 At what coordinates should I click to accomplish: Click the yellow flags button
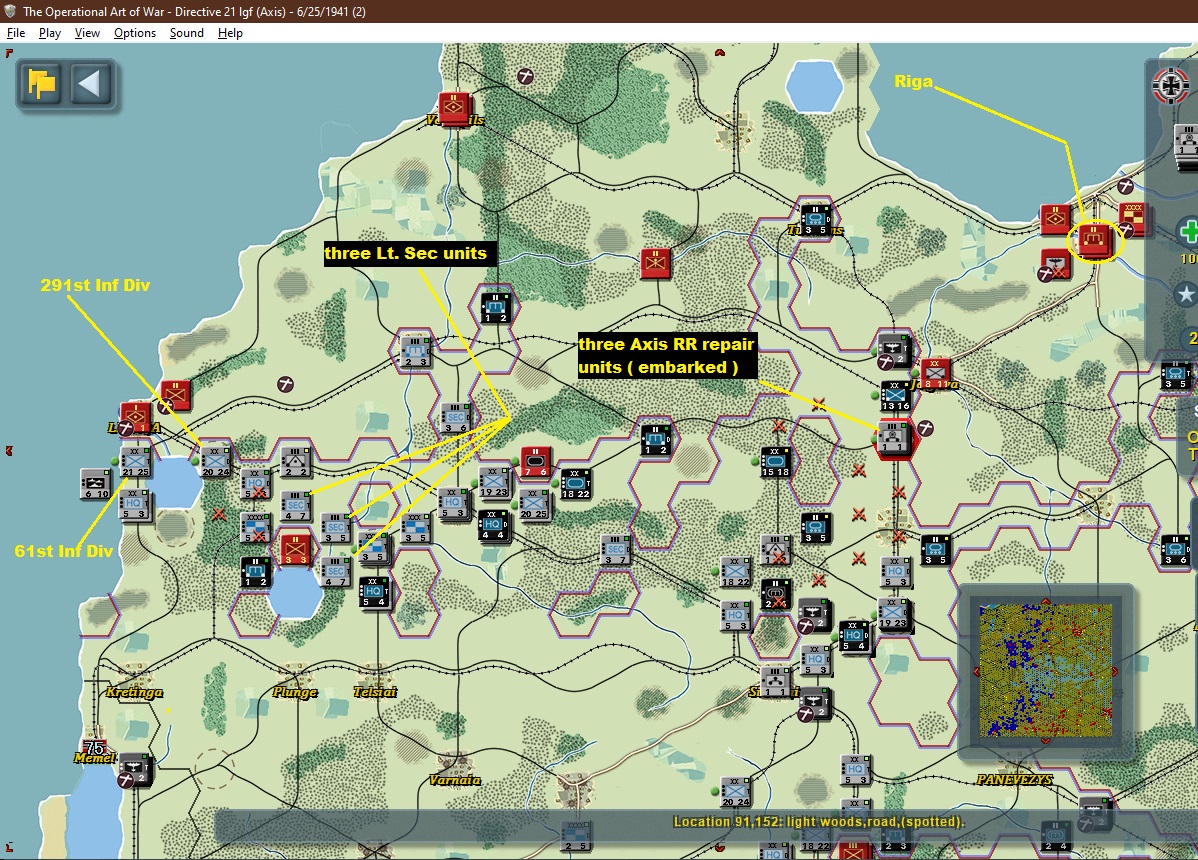pos(41,83)
